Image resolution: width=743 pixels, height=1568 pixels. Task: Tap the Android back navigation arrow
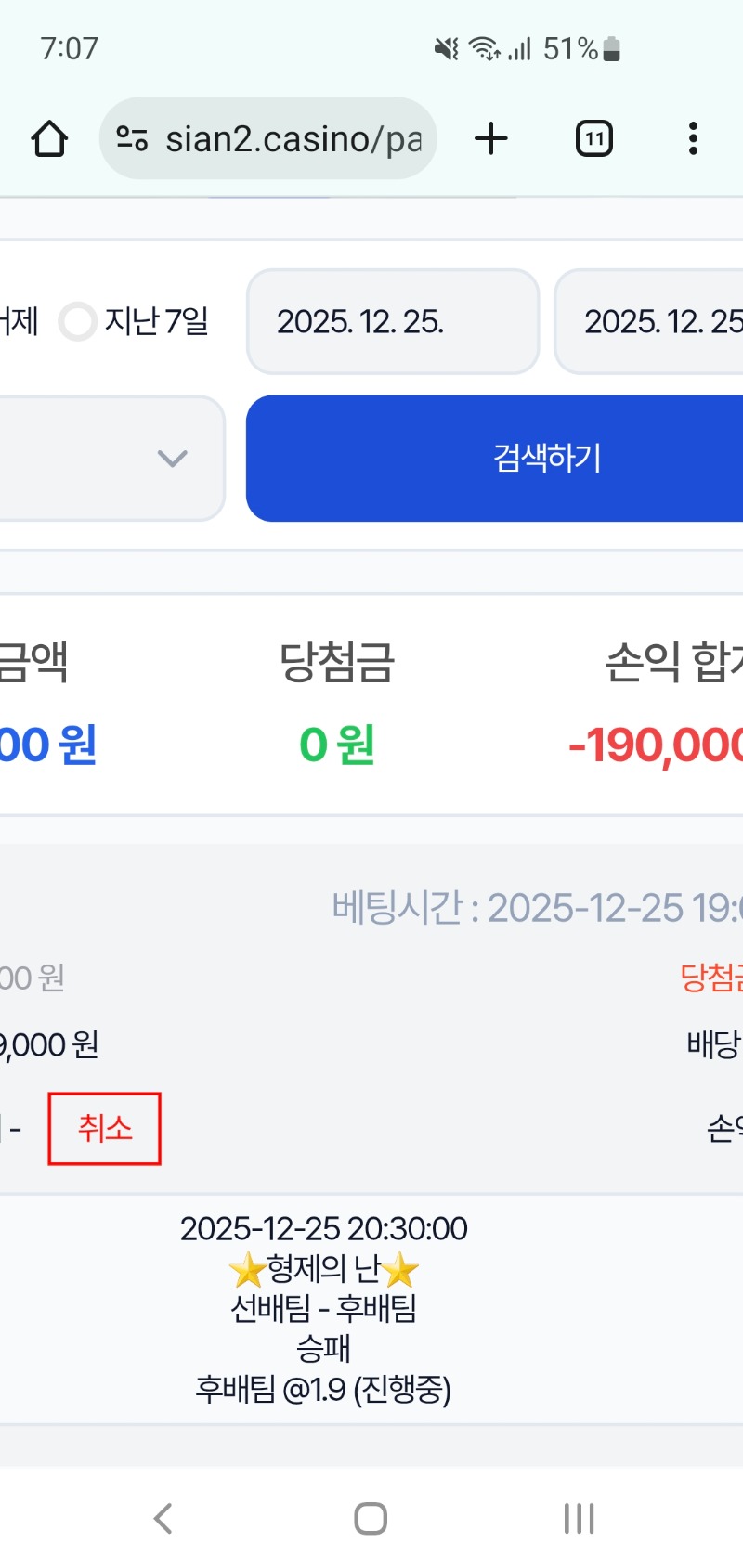point(163,1519)
